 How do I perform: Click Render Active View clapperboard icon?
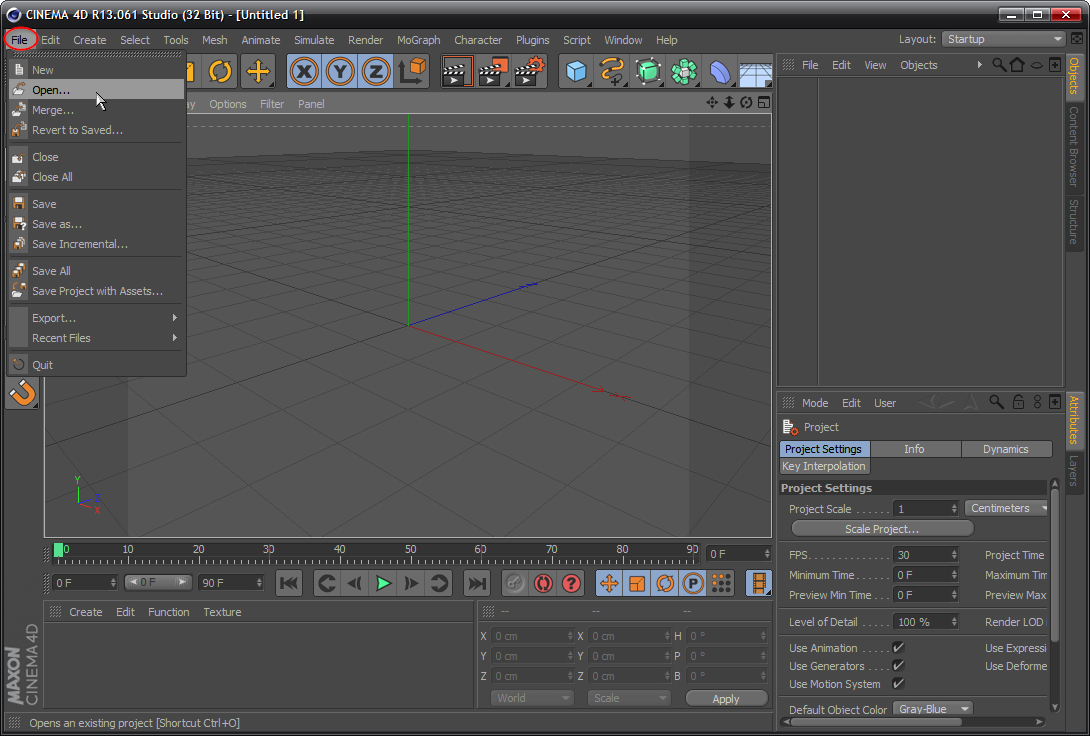(457, 72)
